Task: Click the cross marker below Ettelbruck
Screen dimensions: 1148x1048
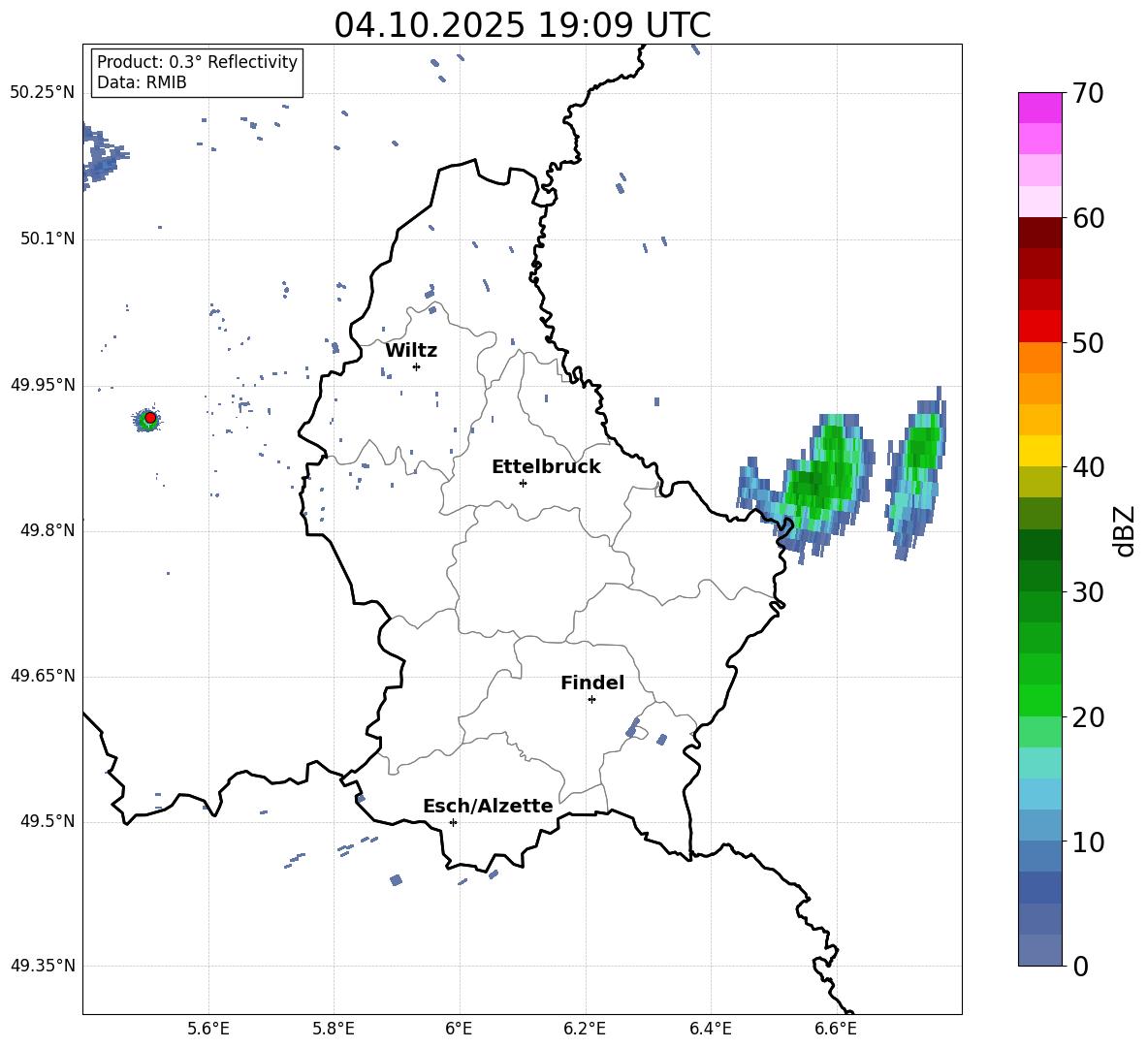Action: click(523, 483)
